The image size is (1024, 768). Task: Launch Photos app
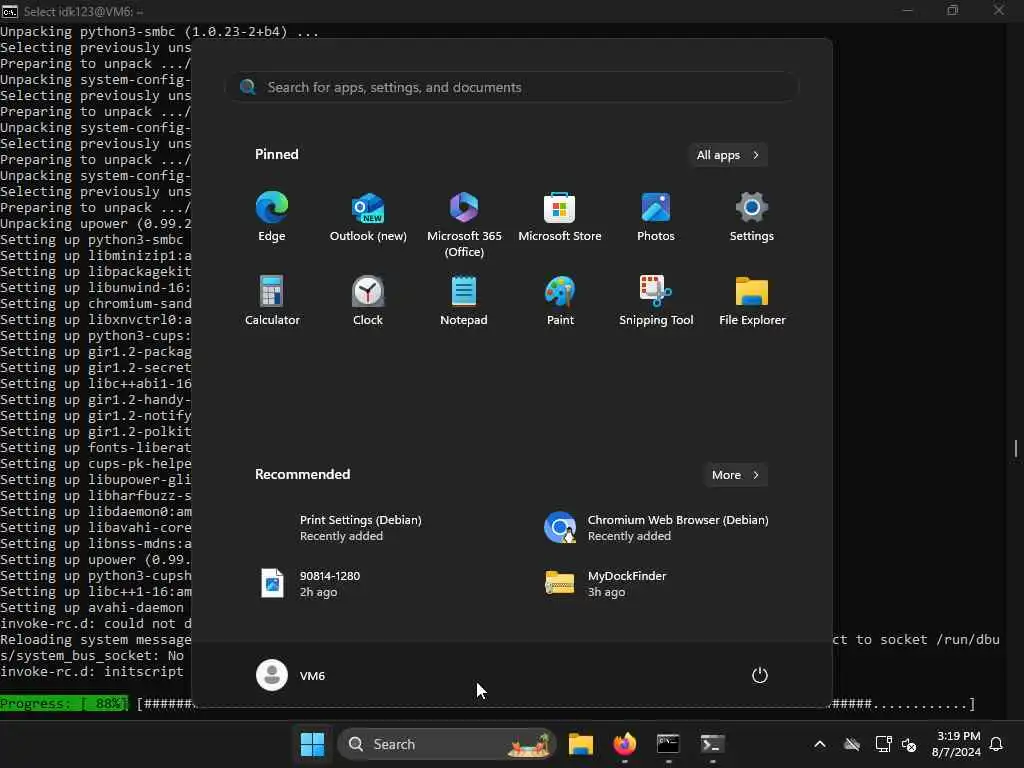coord(656,217)
